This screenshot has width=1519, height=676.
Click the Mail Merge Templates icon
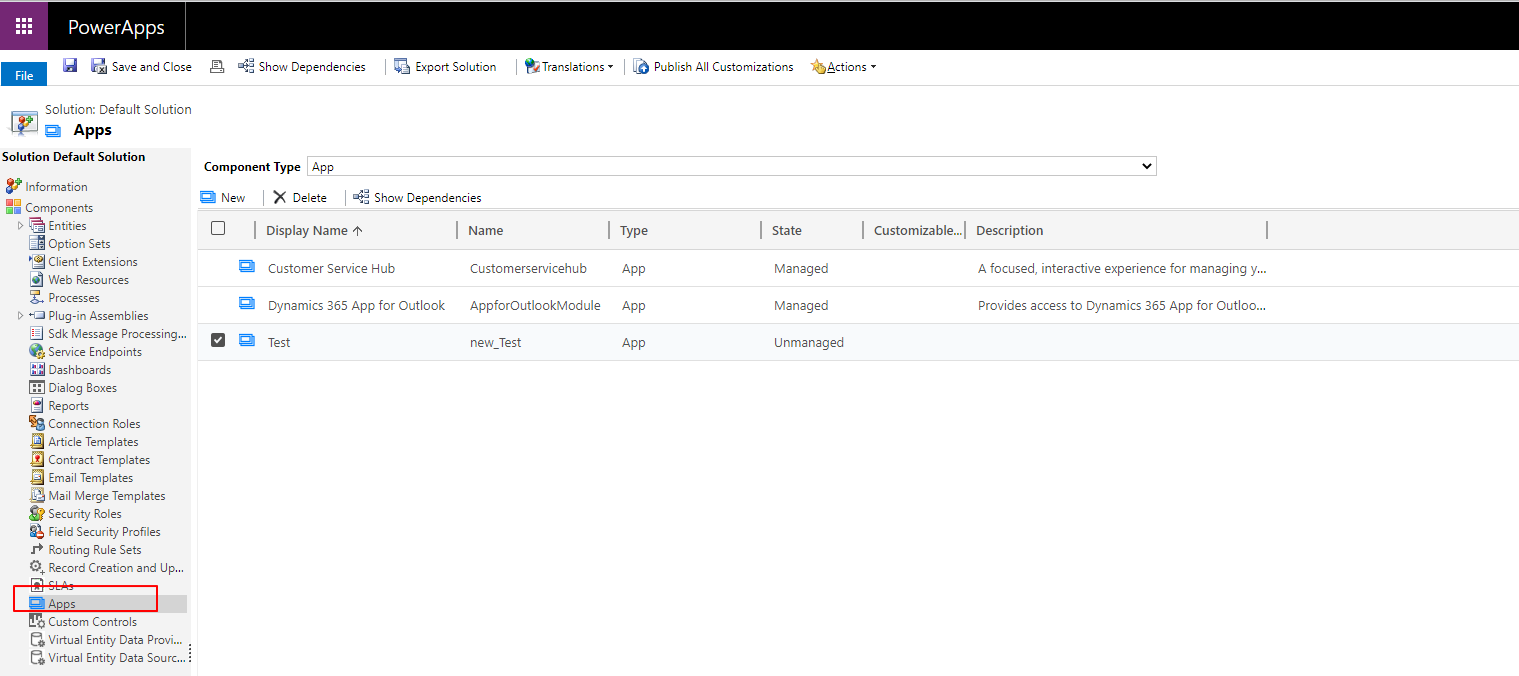37,496
